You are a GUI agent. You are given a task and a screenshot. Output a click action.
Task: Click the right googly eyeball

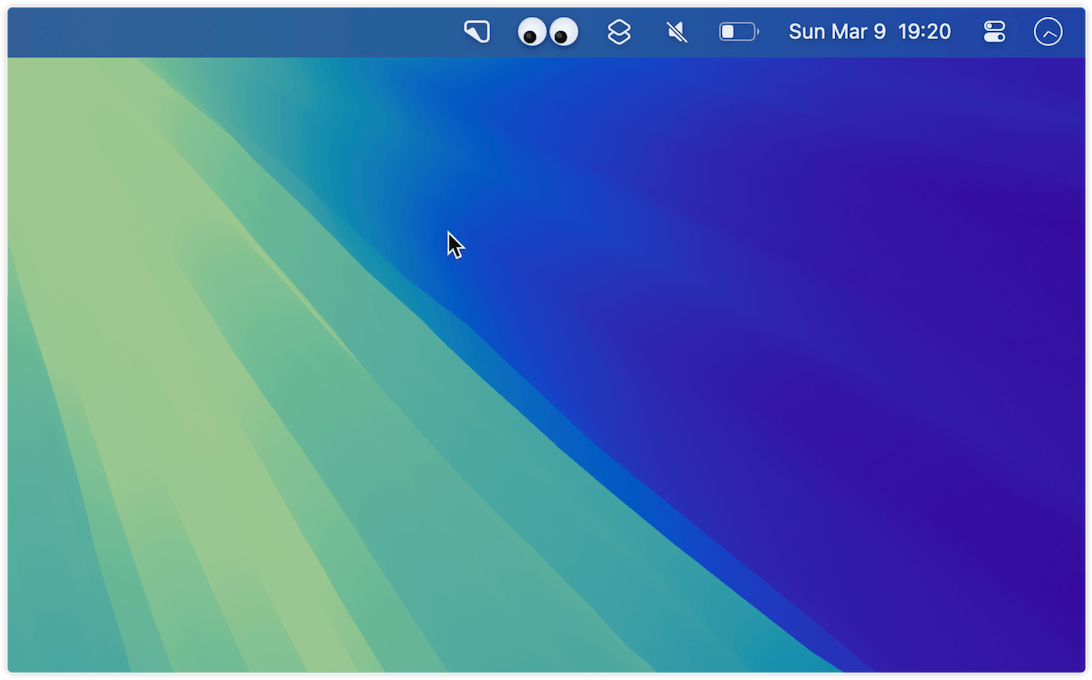[x=564, y=33]
